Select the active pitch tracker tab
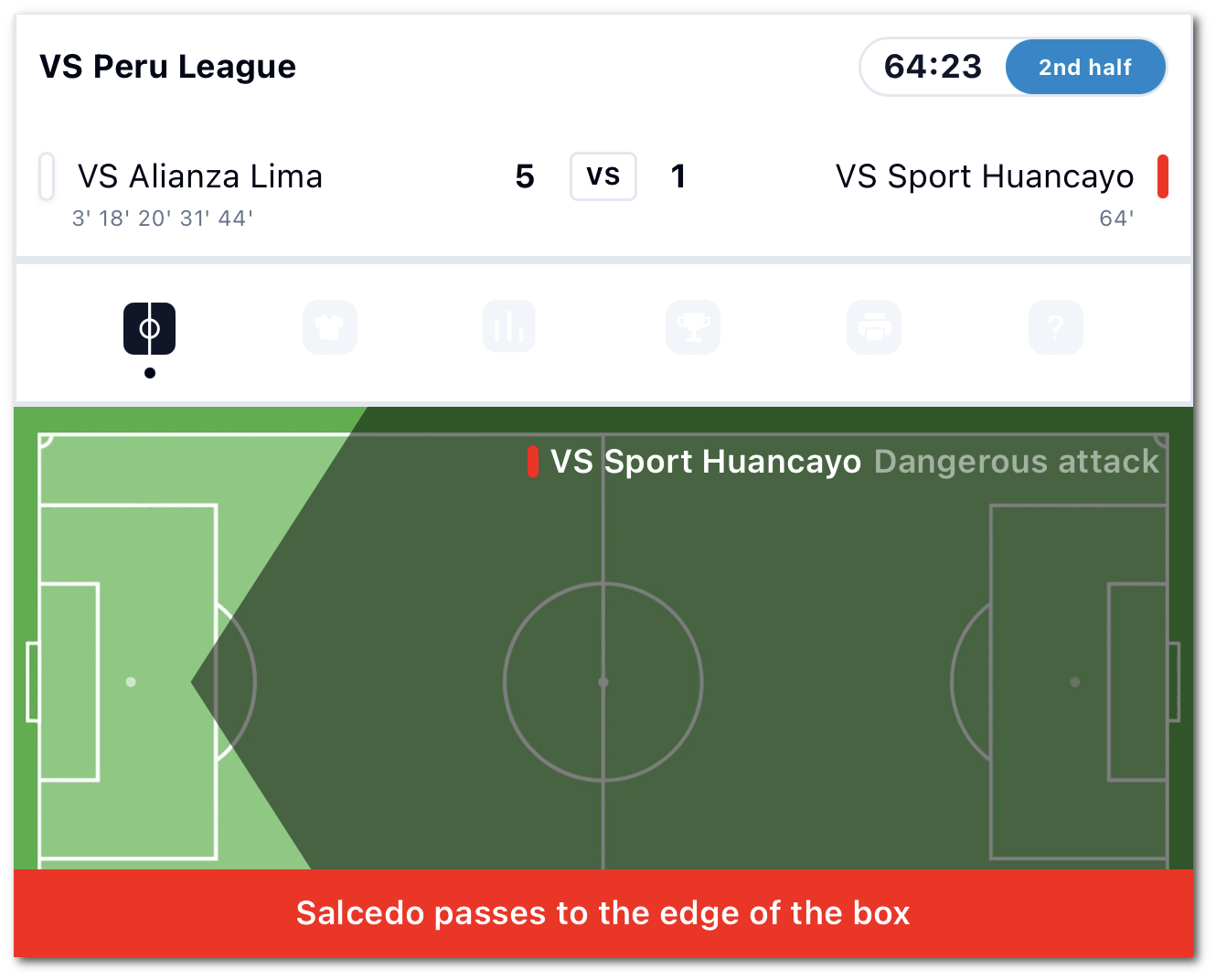The height and width of the screenshot is (980, 1216). click(x=149, y=328)
